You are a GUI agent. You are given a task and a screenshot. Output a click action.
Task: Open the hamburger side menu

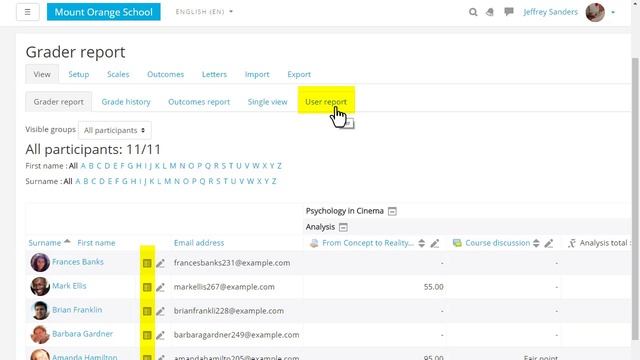click(28, 12)
